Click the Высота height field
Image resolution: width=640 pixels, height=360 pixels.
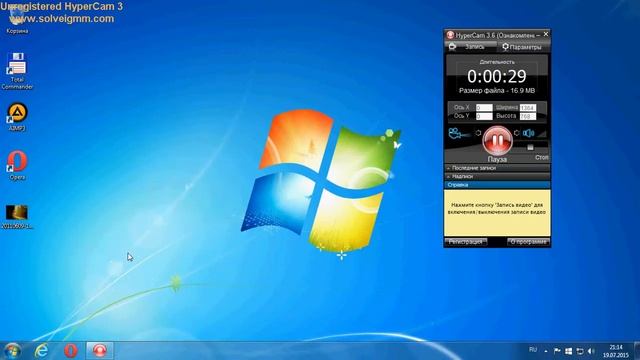click(x=527, y=116)
